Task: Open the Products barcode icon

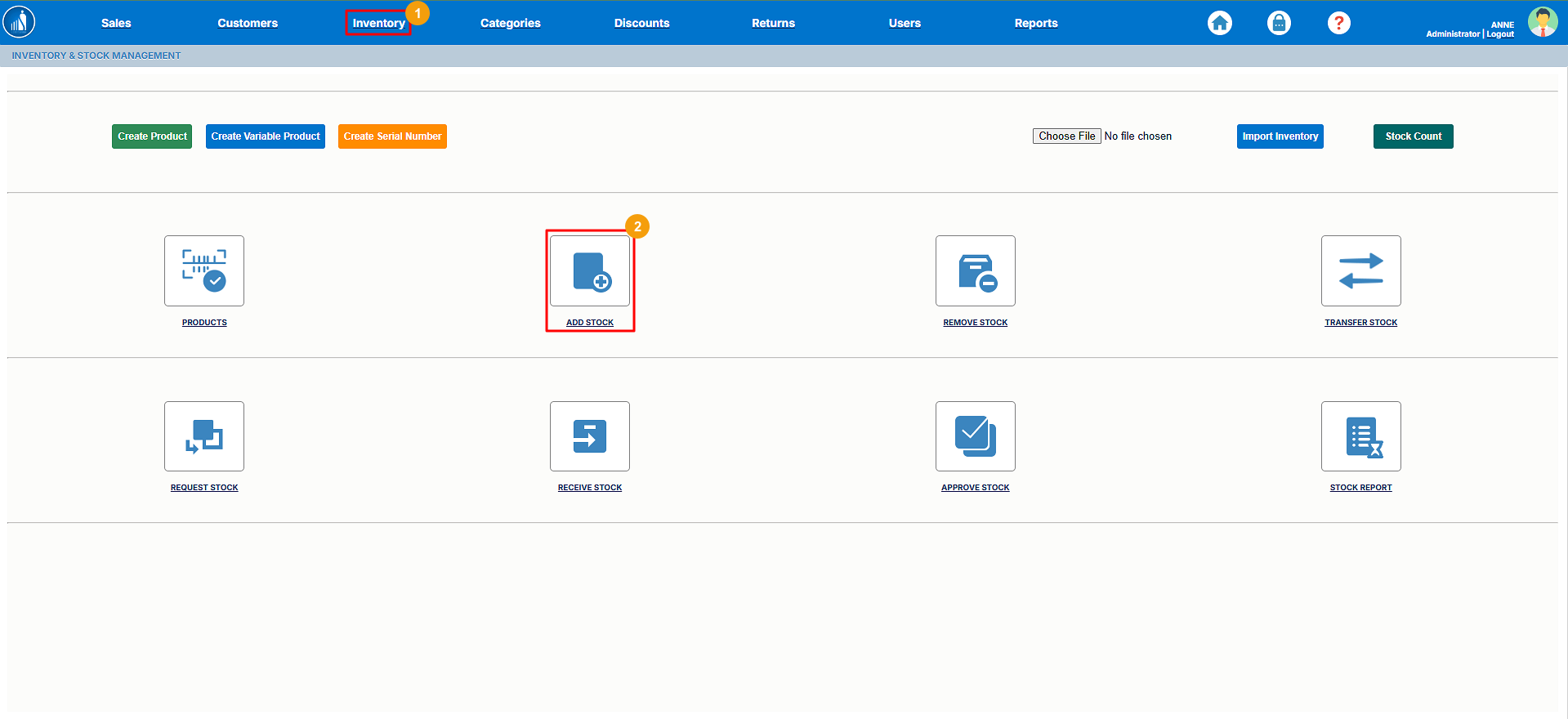Action: (x=204, y=271)
